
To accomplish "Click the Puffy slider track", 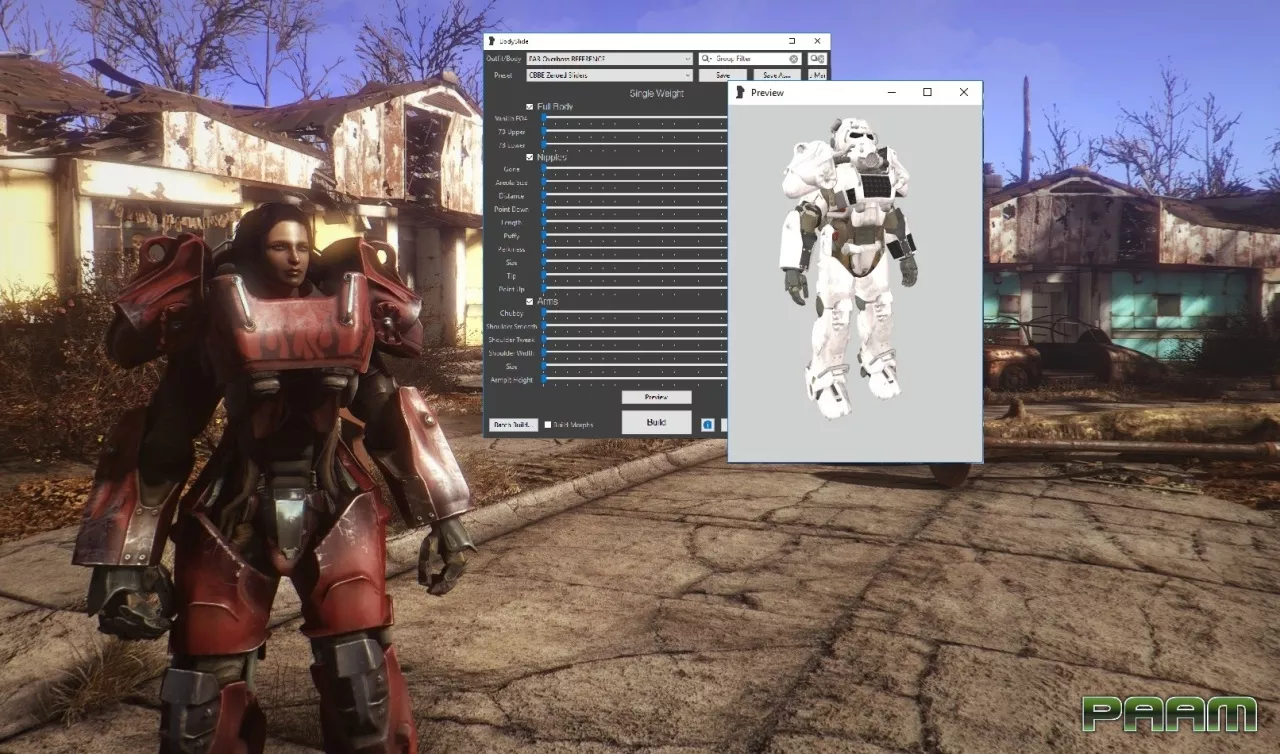I will coord(635,236).
